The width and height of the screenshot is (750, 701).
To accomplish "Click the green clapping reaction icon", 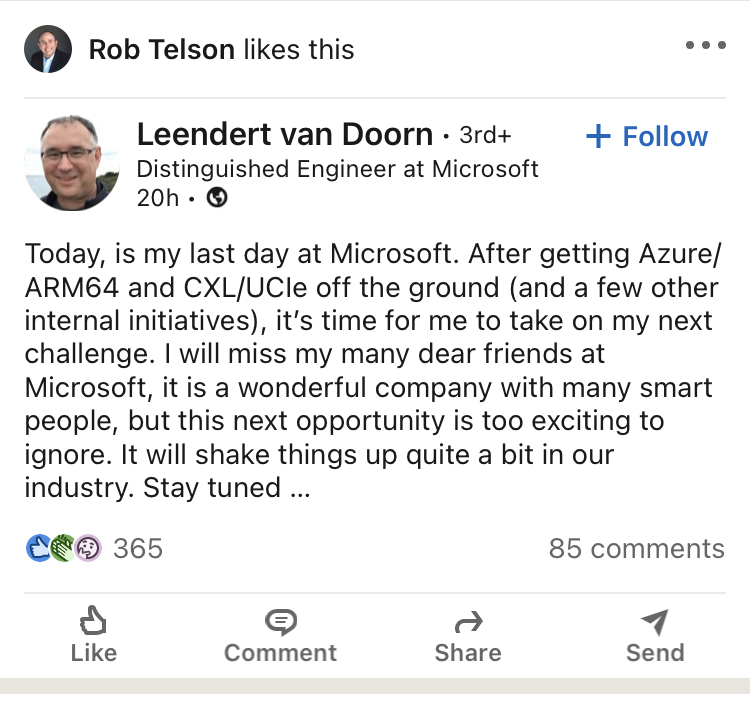I will pyautogui.click(x=63, y=548).
